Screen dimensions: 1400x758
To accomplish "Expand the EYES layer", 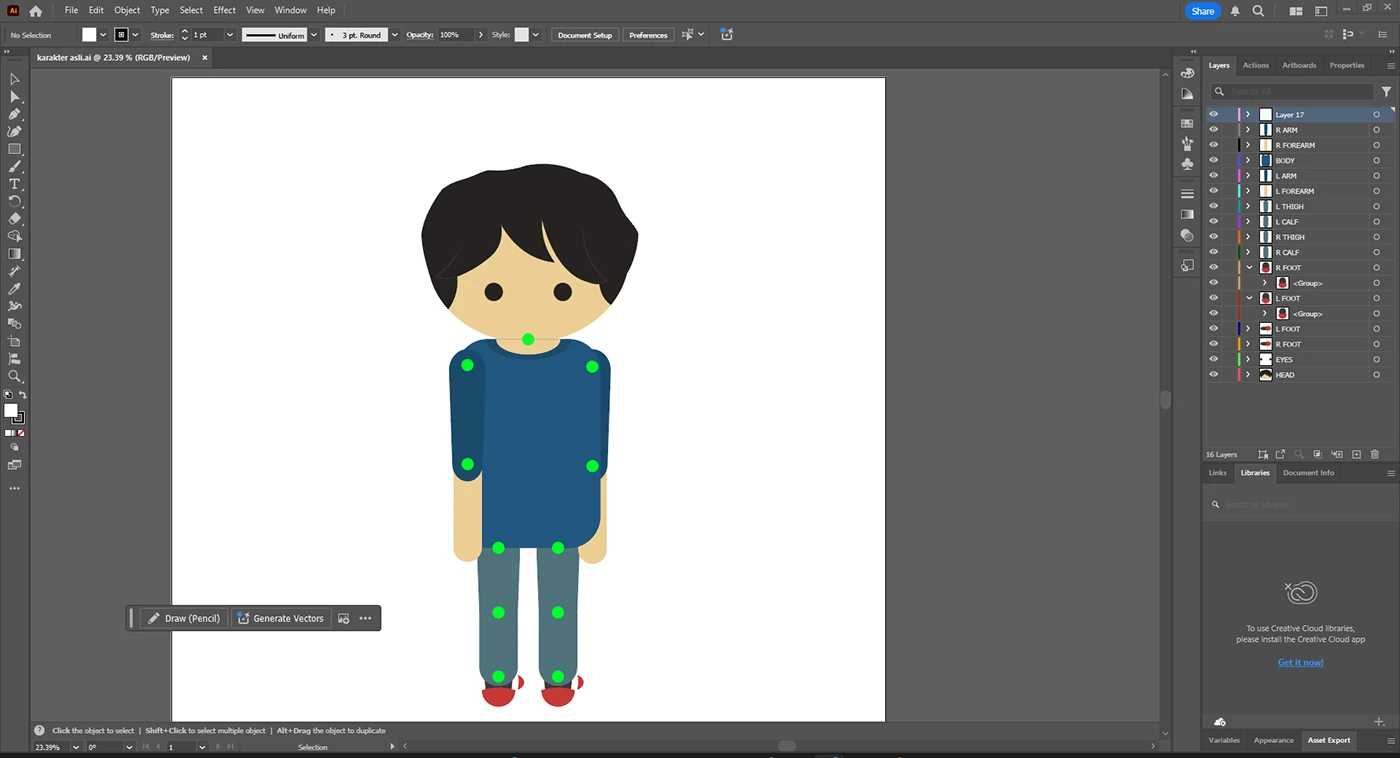I will (1248, 359).
